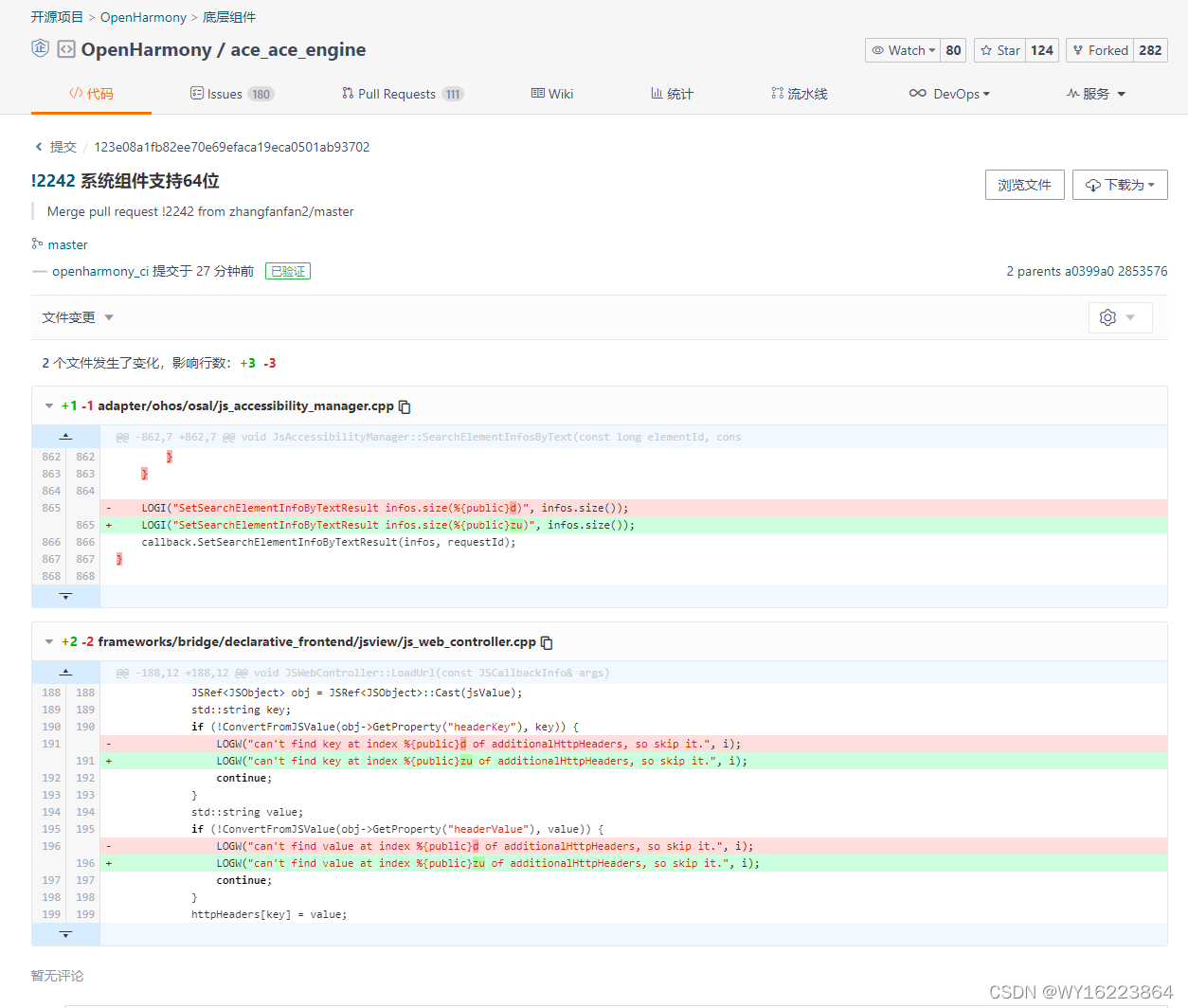Click the Pull Requests count badge 111

pos(453,94)
